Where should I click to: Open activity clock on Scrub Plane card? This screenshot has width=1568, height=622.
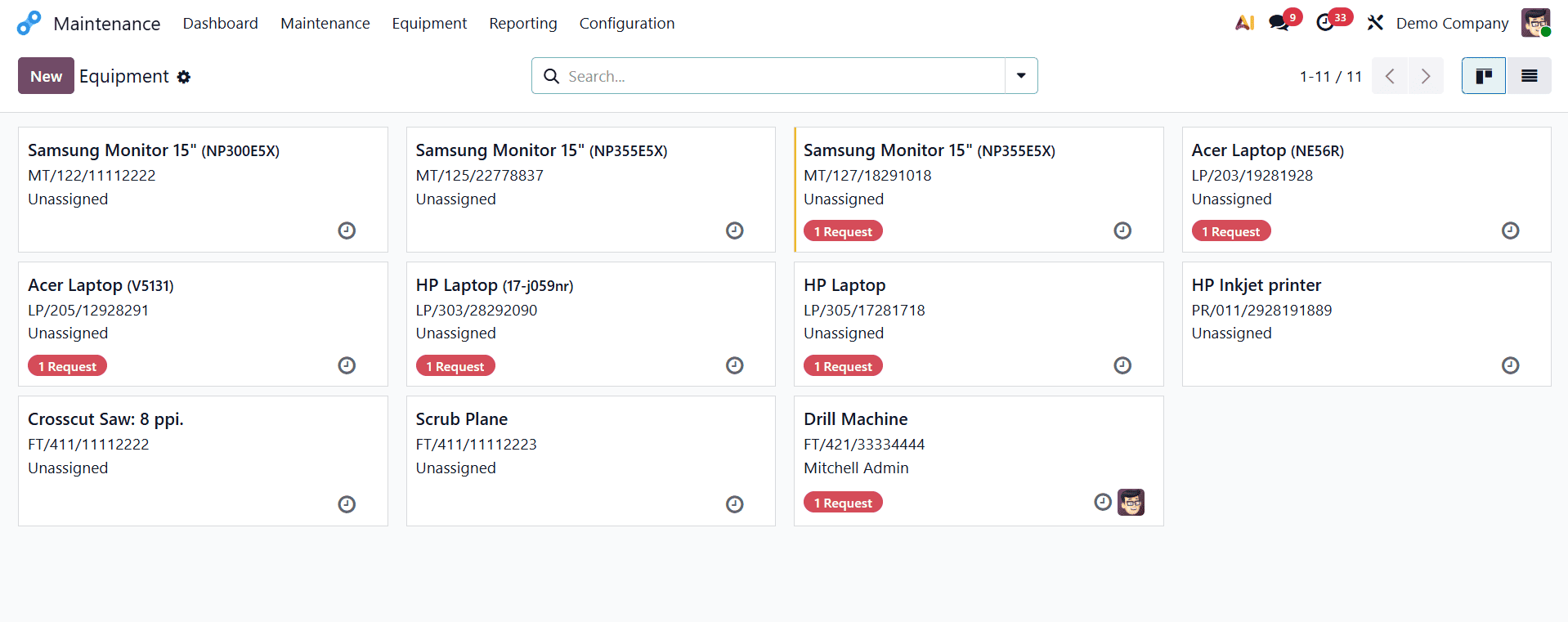tap(735, 504)
